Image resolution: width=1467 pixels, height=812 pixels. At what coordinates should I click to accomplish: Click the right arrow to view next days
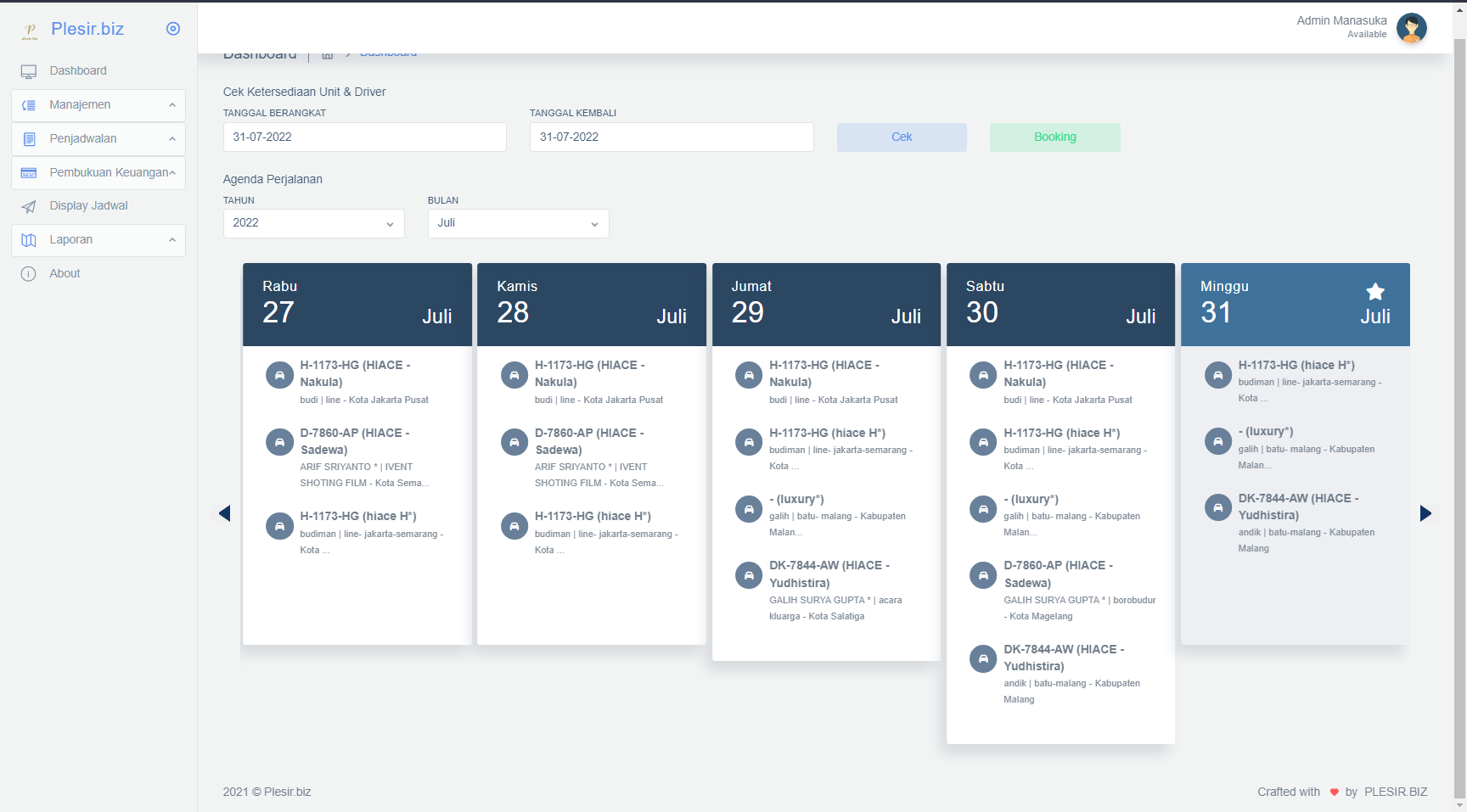tap(1425, 512)
